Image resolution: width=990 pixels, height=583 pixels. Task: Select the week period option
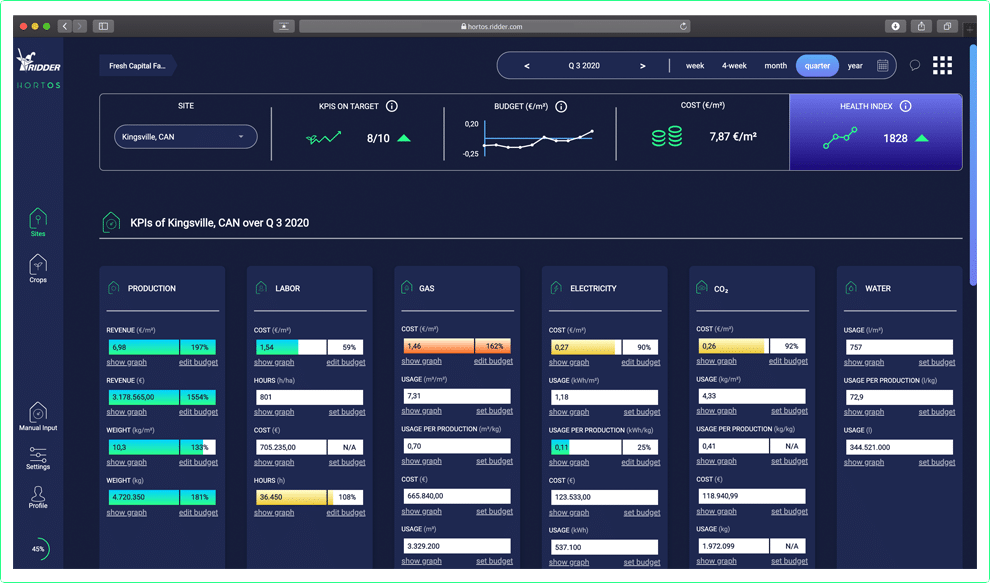[x=695, y=66]
